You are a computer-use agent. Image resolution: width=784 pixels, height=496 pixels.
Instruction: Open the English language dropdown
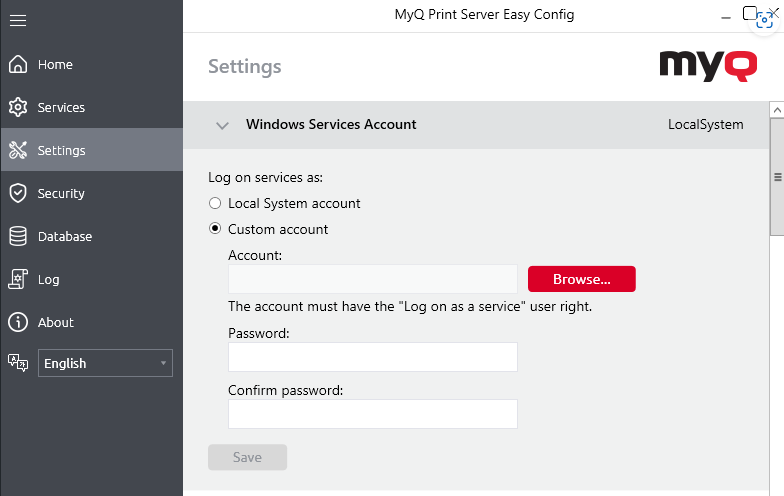point(106,363)
